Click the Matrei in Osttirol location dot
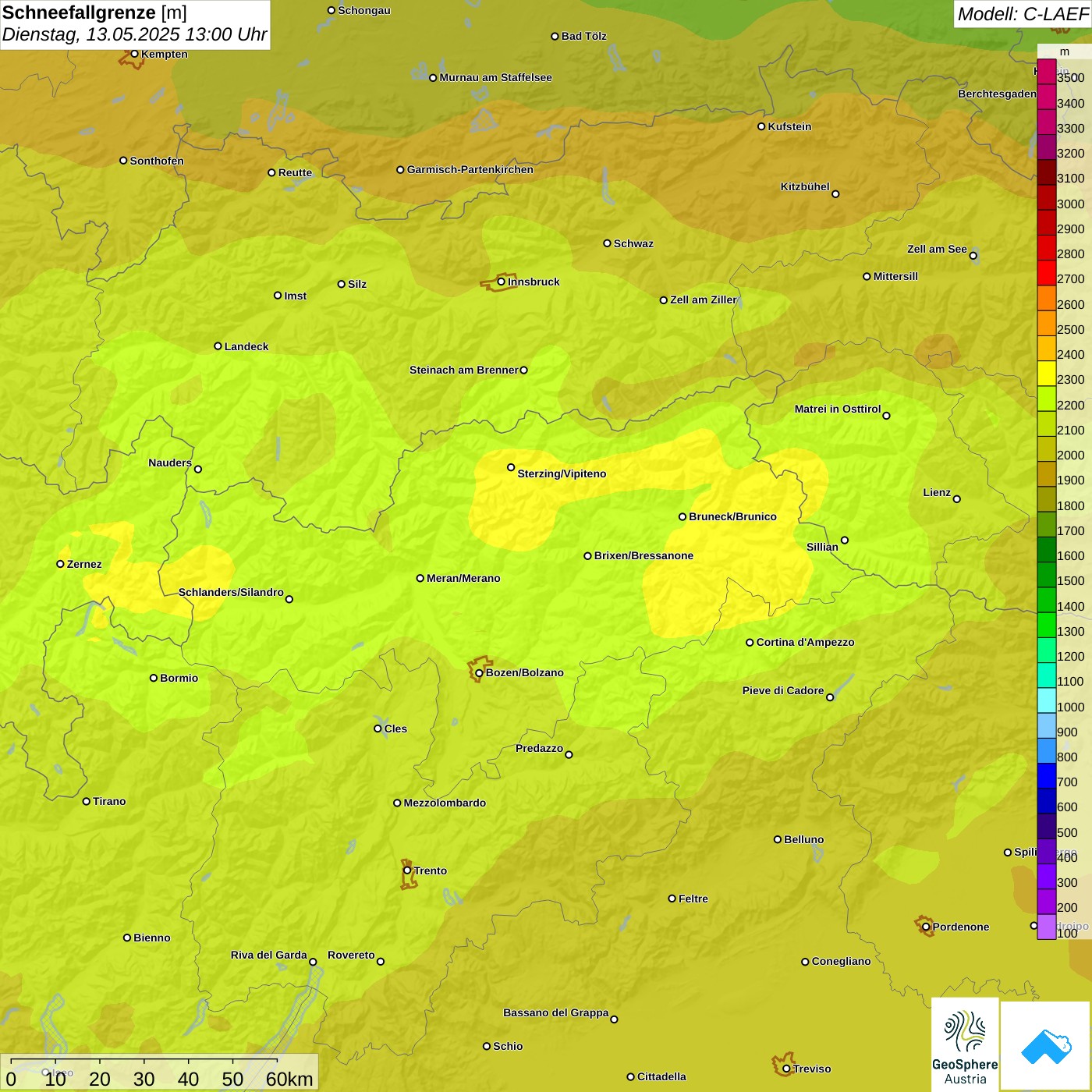 pyautogui.click(x=886, y=415)
